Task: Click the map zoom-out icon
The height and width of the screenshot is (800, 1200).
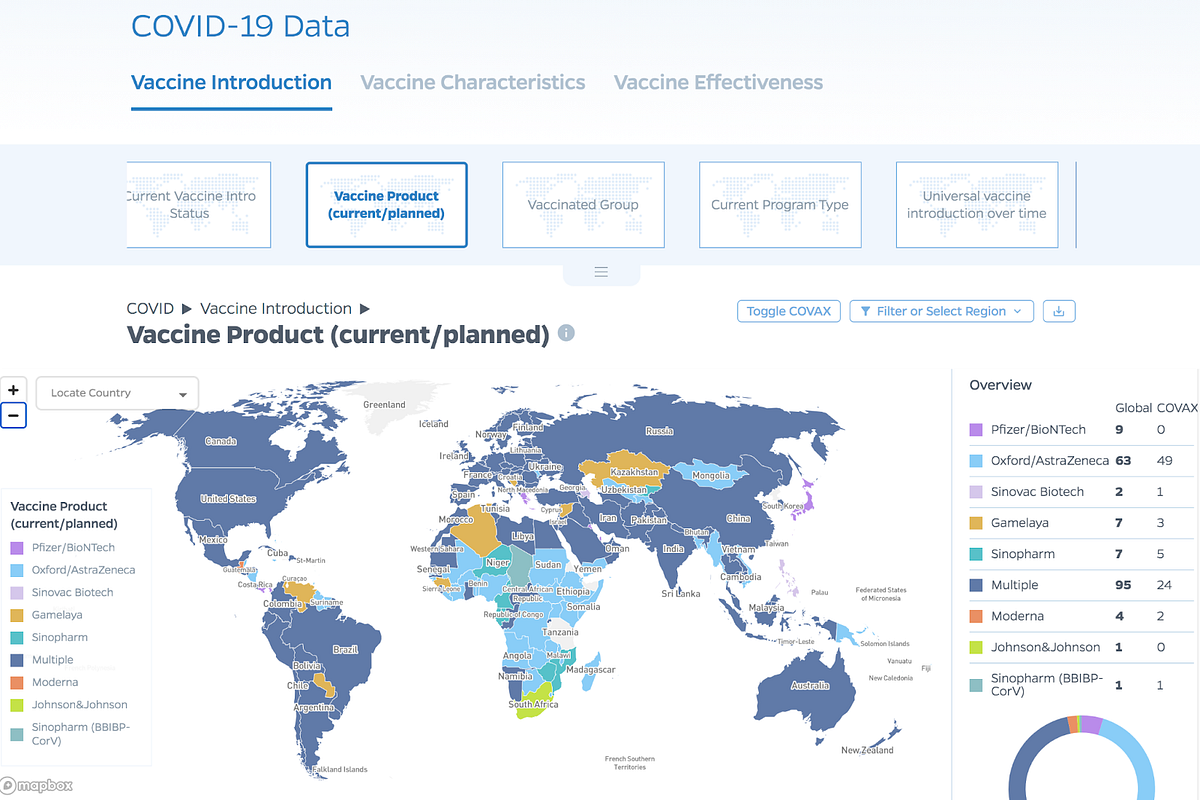Action: (13, 415)
